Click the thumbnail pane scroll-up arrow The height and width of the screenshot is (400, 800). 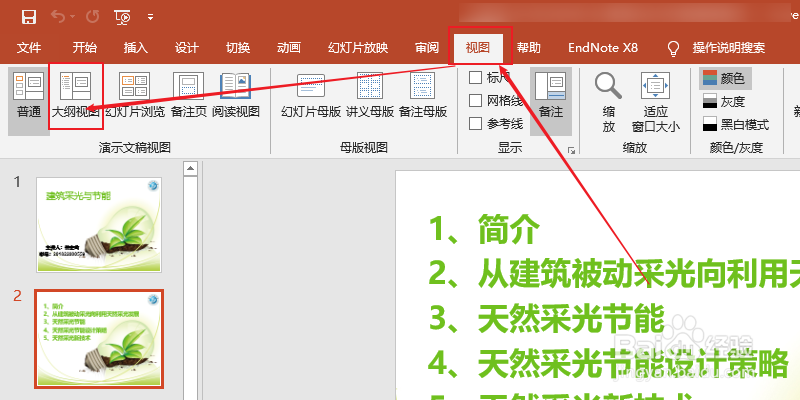190,168
